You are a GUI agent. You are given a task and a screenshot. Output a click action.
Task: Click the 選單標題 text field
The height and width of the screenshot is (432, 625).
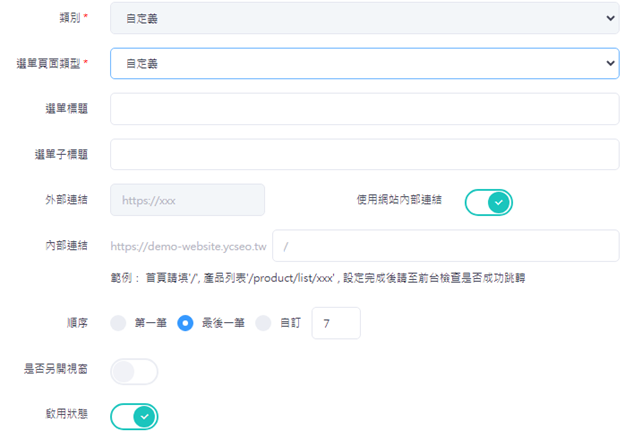tap(364, 109)
